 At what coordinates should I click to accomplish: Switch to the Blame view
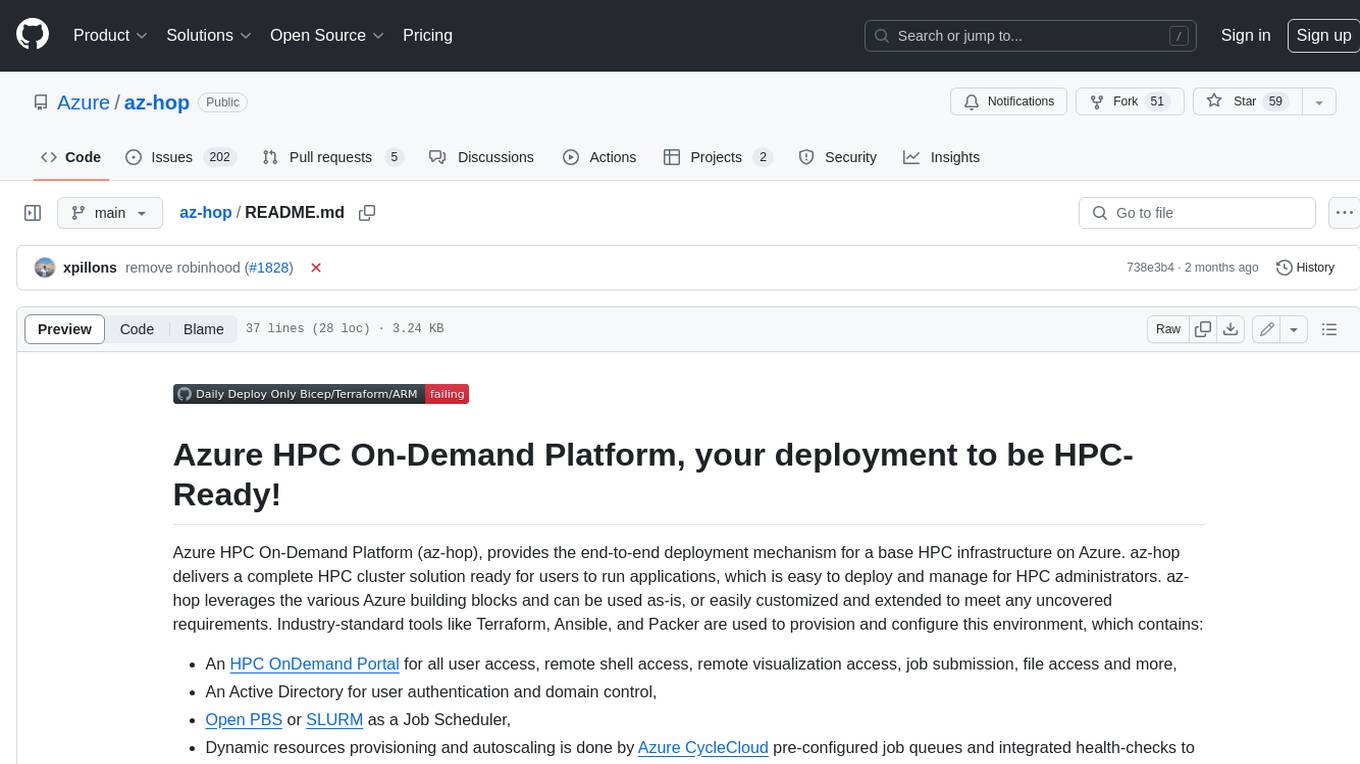[x=203, y=329]
